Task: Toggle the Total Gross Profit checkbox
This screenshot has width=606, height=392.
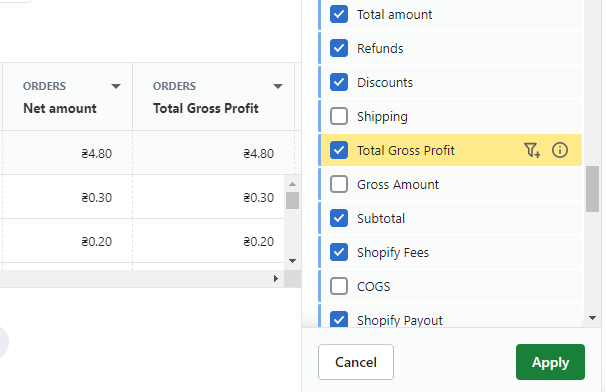Action: 339,150
